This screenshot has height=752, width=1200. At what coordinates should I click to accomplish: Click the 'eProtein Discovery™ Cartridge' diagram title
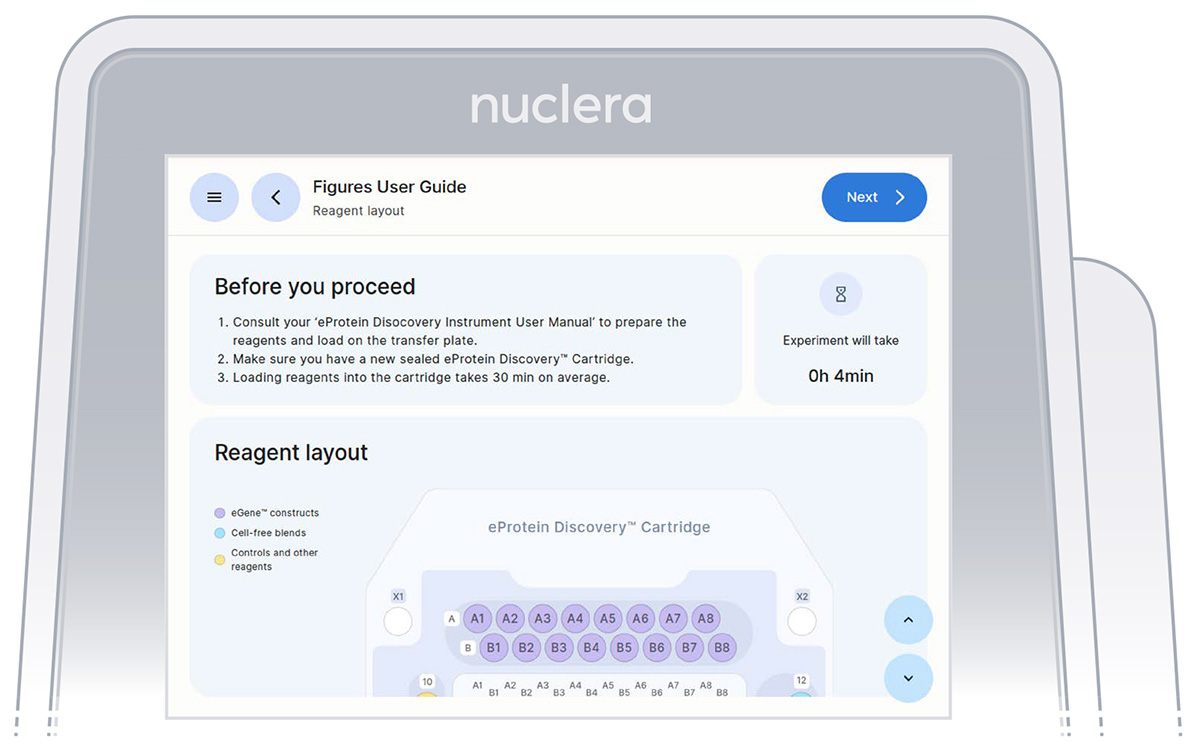(x=599, y=527)
